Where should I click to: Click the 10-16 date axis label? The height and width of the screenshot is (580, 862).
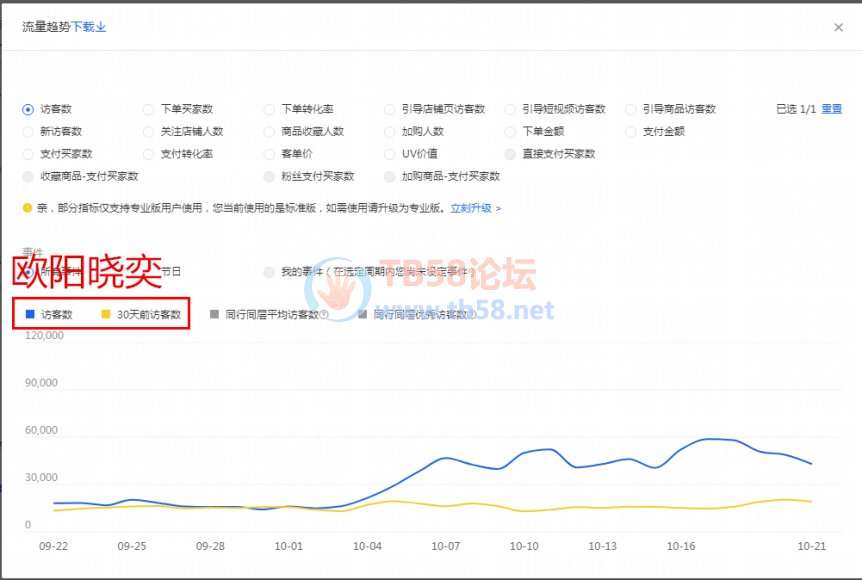tap(681, 546)
